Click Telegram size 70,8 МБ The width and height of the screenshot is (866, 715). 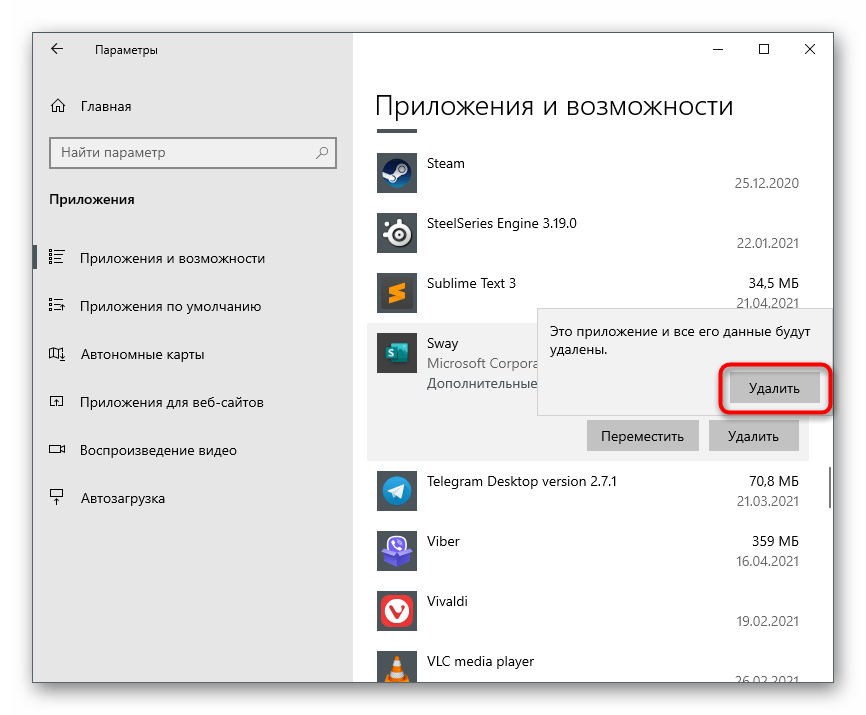click(x=774, y=481)
